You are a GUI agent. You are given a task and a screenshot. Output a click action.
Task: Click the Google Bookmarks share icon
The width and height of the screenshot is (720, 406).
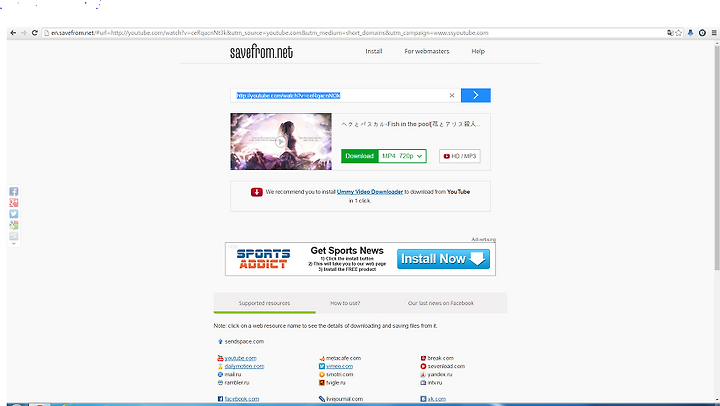pyautogui.click(x=14, y=225)
